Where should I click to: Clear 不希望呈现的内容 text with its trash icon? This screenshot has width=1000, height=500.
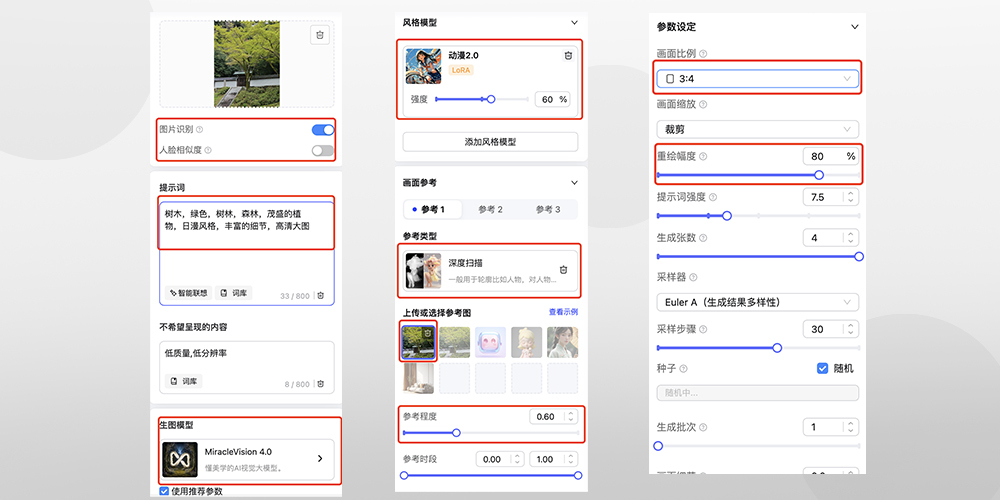(x=321, y=384)
